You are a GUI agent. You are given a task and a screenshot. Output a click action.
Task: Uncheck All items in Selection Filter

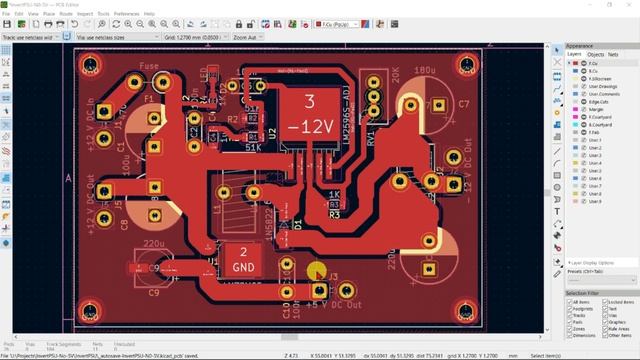tap(570, 302)
